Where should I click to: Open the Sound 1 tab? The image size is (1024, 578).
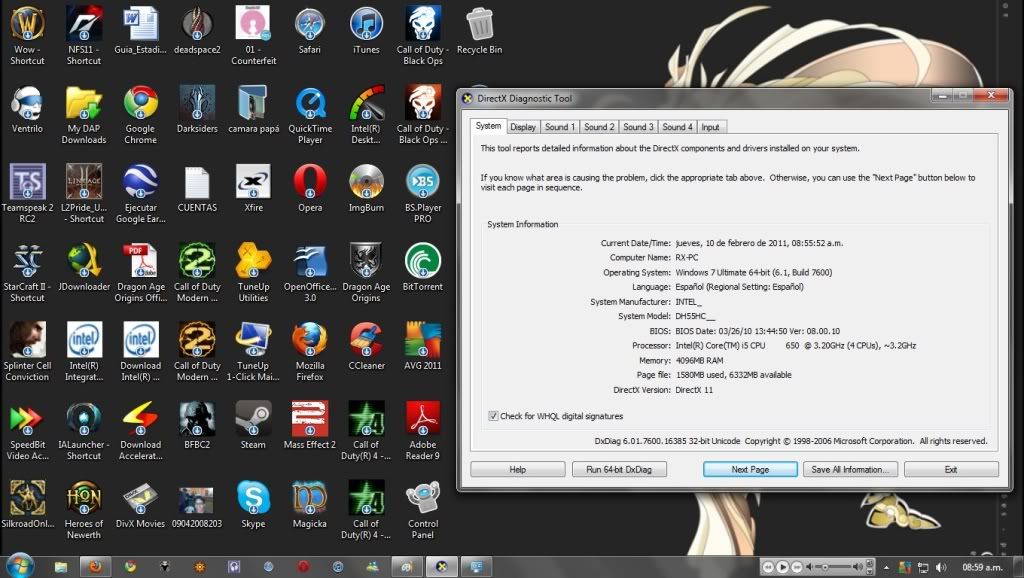point(560,127)
